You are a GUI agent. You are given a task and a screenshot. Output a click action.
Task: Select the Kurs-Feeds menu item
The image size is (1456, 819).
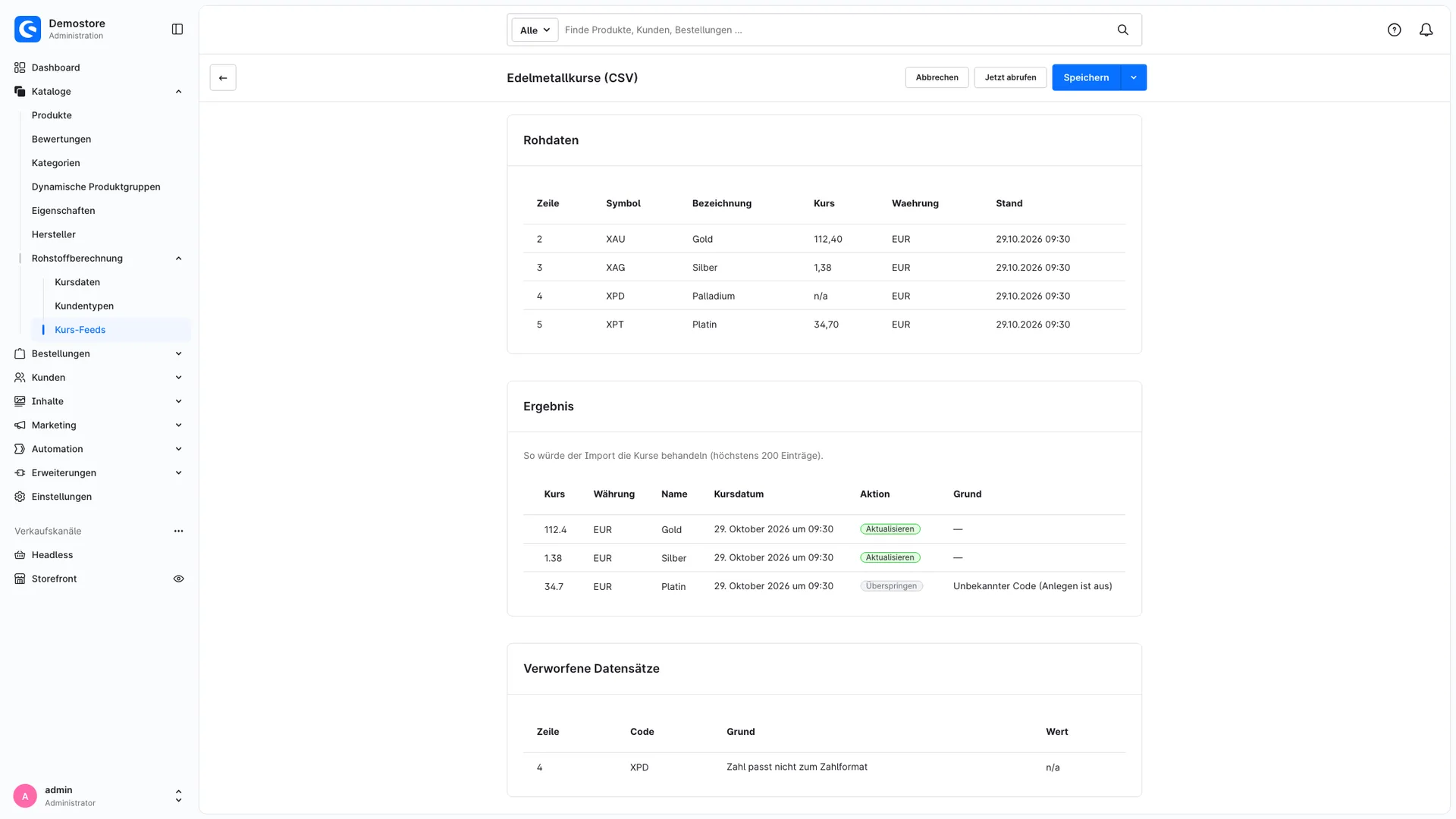[x=111, y=330]
